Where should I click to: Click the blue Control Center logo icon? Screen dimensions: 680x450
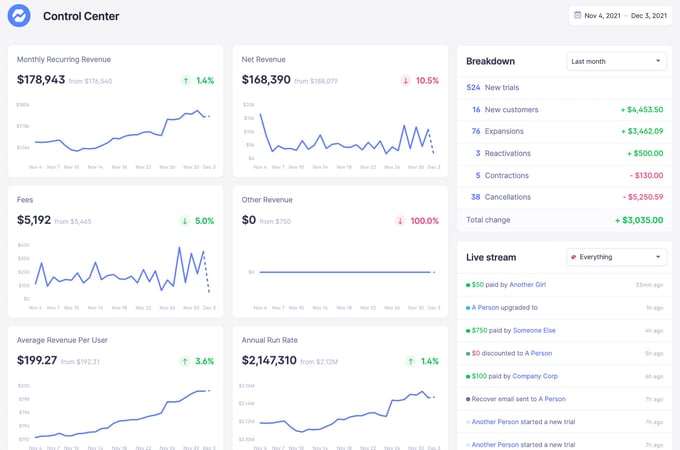pyautogui.click(x=19, y=16)
